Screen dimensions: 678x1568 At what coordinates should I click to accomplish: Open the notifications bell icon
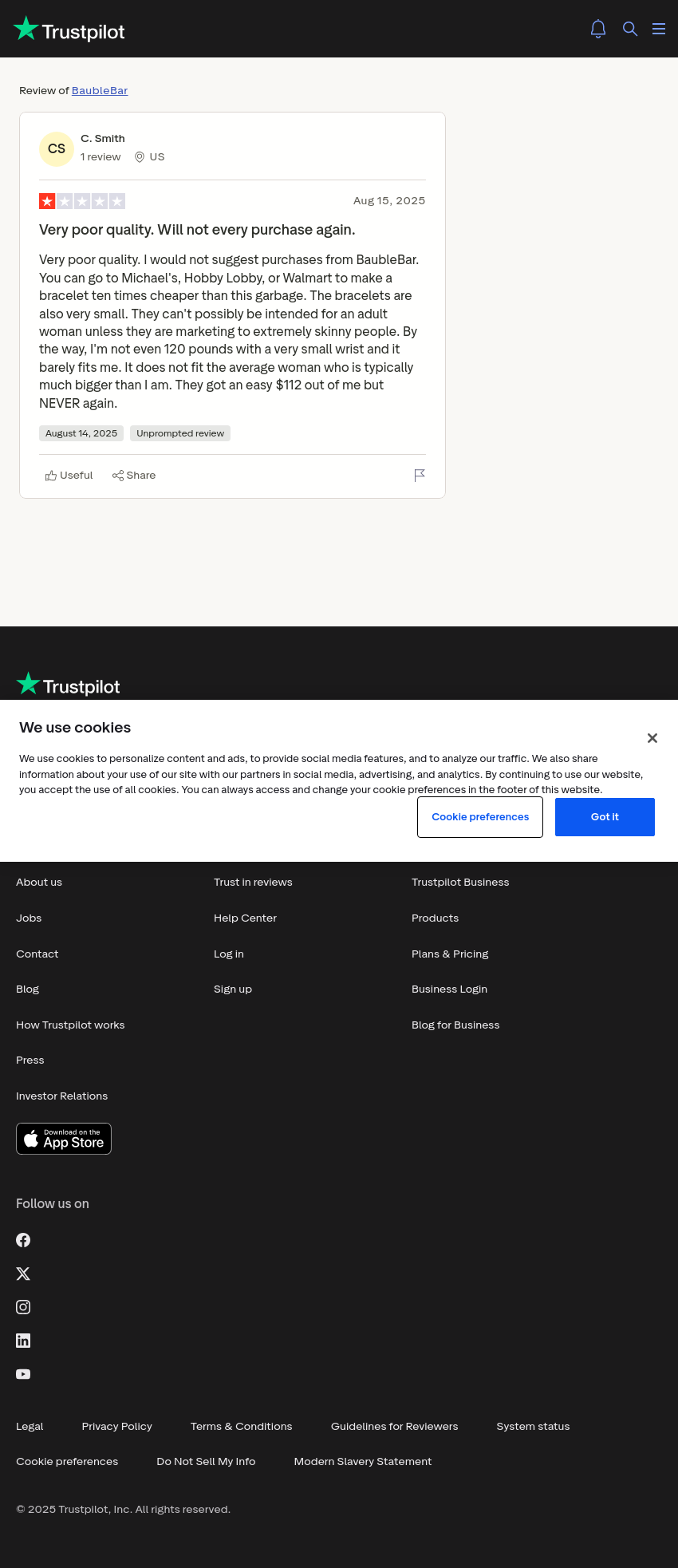pos(598,29)
